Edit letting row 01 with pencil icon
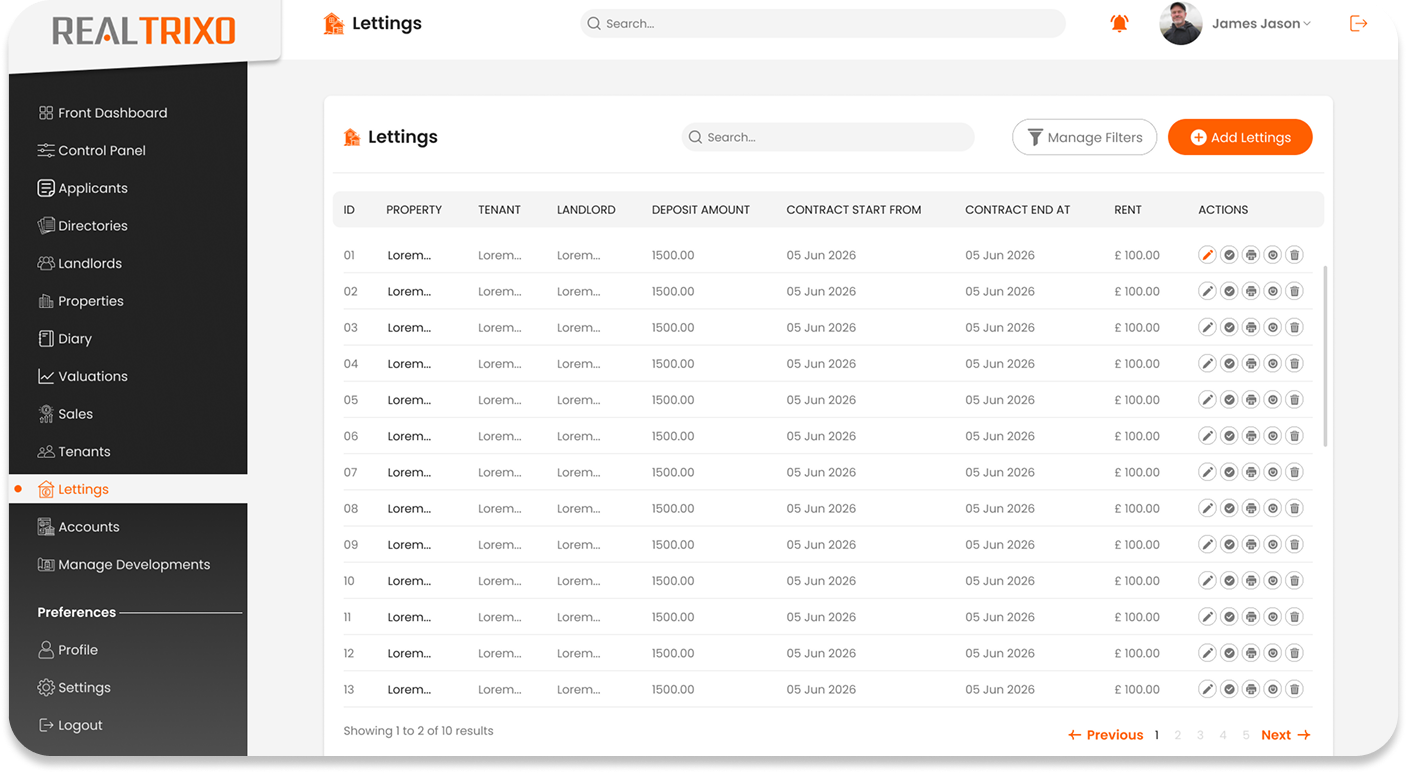This screenshot has height=774, width=1407. pyautogui.click(x=1207, y=255)
